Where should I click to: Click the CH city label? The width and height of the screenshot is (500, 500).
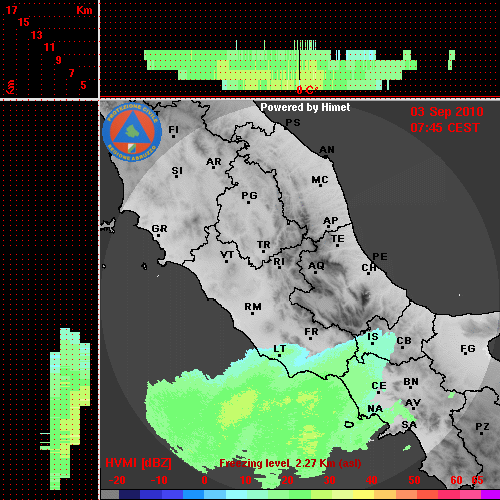[x=369, y=268]
